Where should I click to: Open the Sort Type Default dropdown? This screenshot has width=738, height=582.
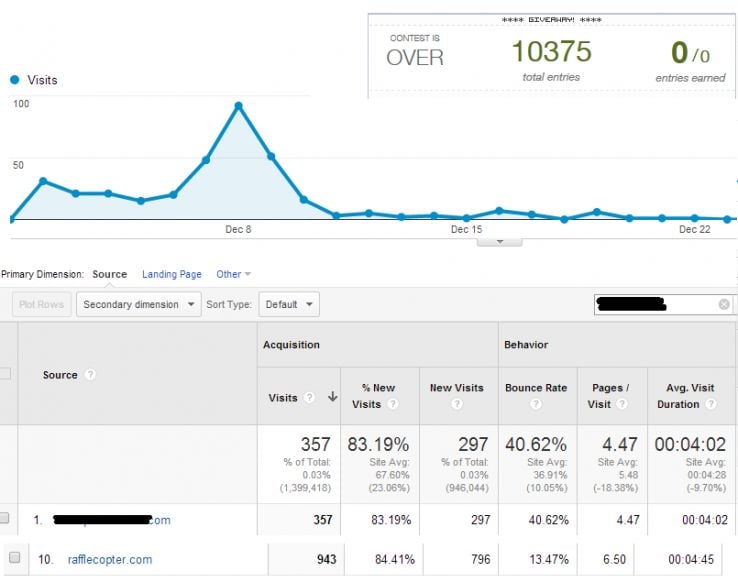288,304
